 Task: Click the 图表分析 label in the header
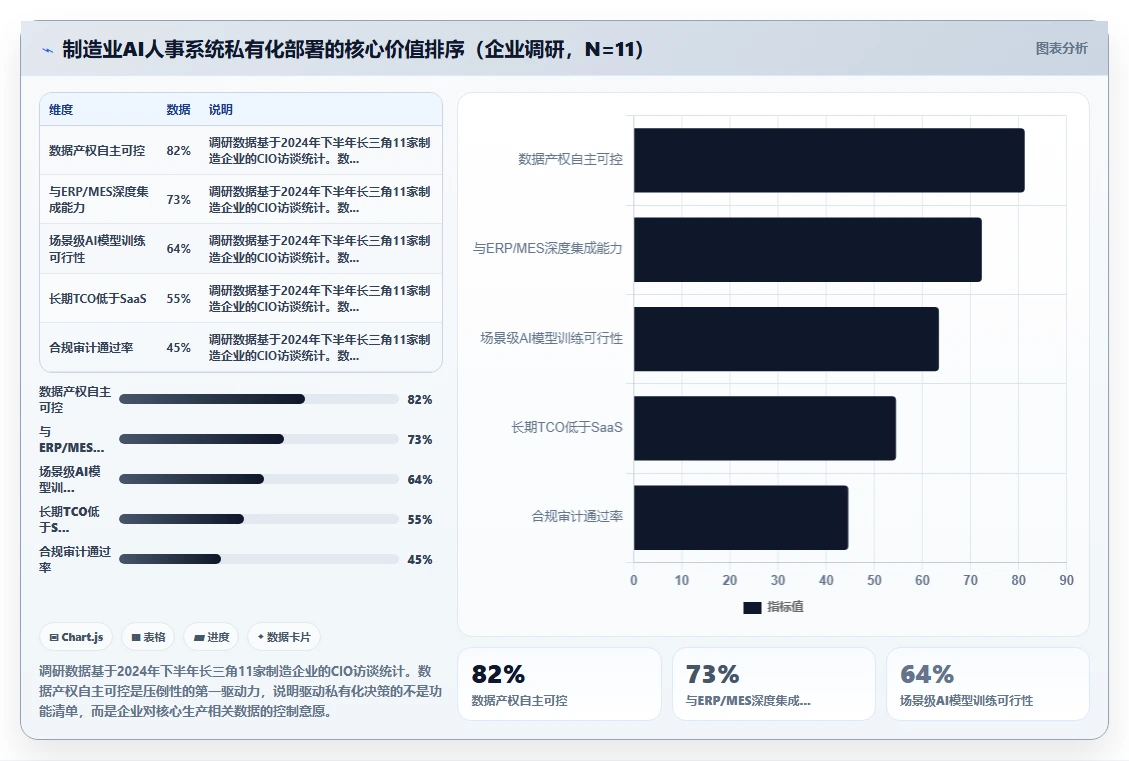point(1061,48)
